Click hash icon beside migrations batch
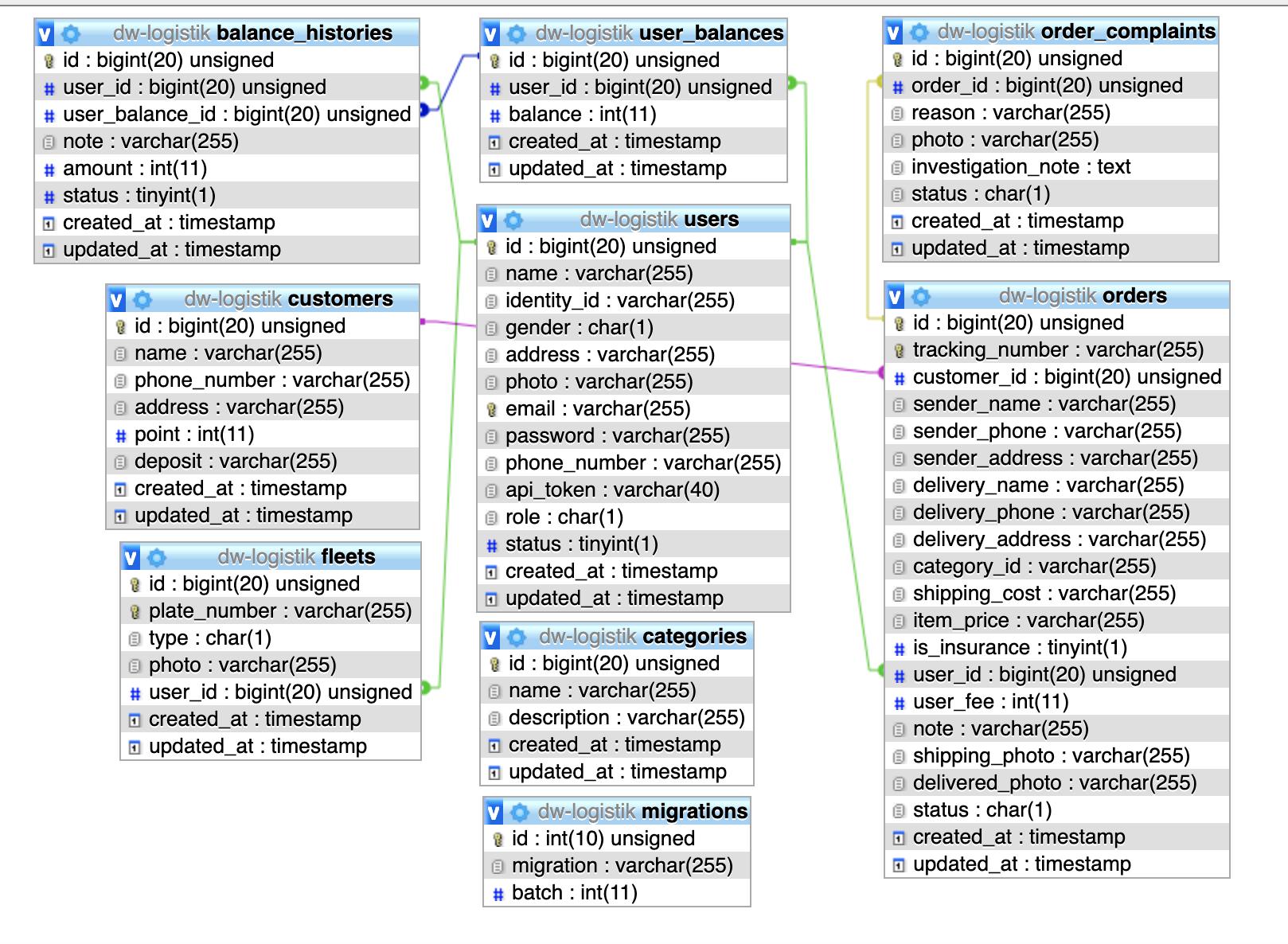1288x944 pixels. click(x=498, y=894)
